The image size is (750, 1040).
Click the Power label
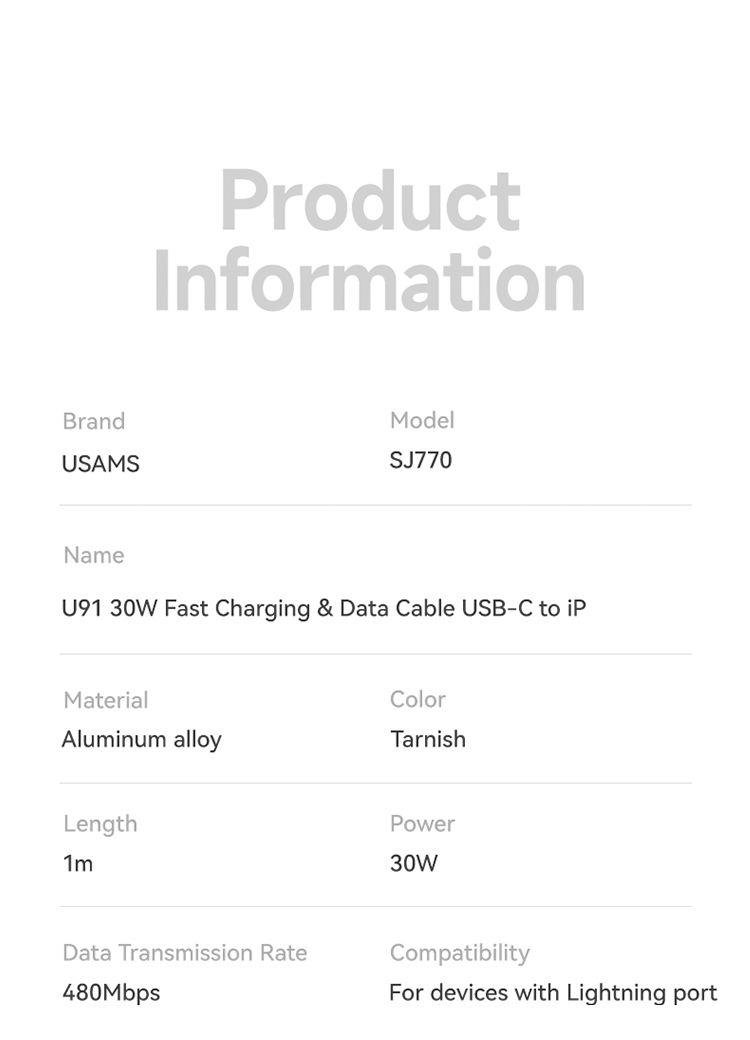422,824
